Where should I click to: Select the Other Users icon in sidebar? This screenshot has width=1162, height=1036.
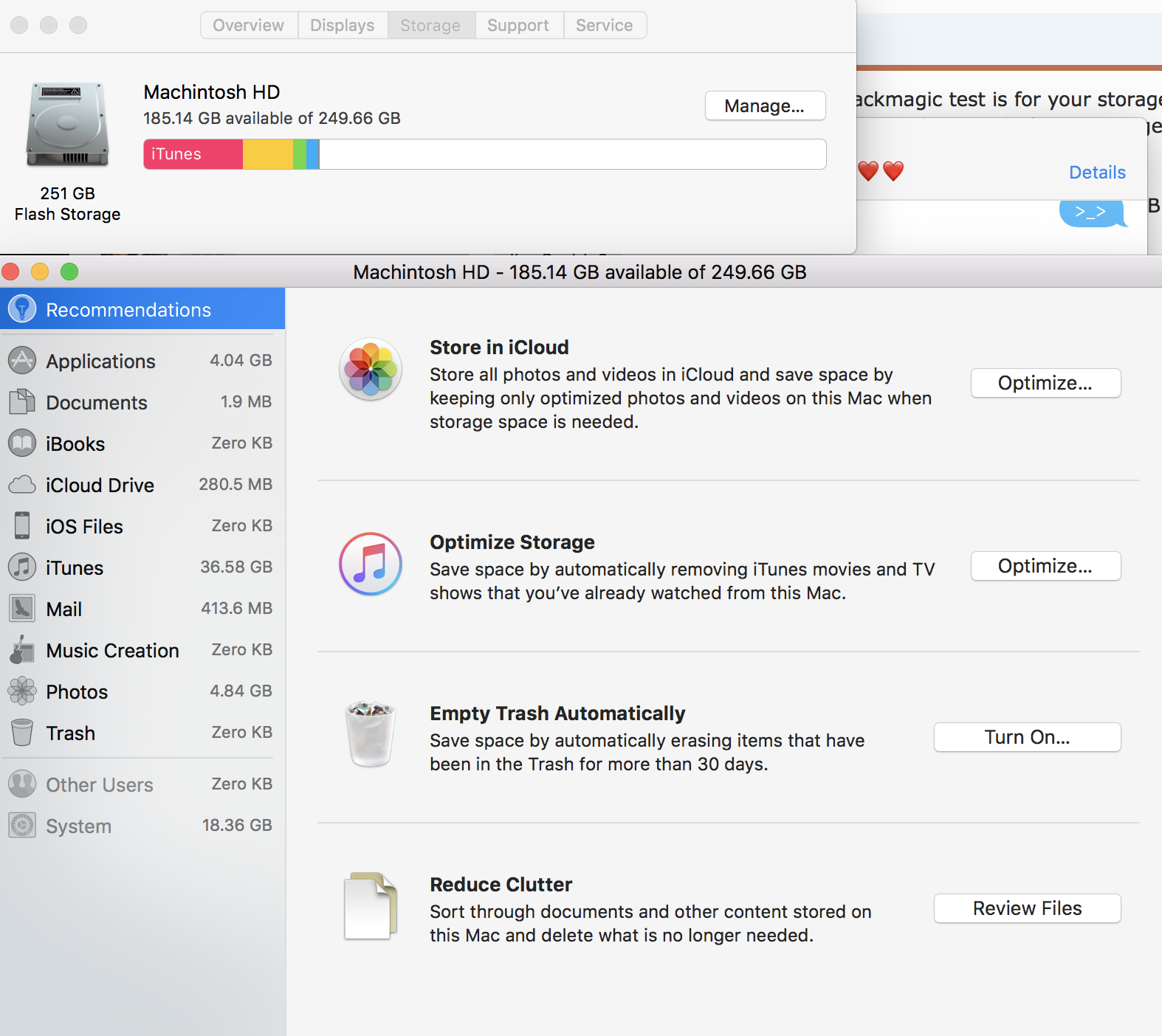[x=22, y=784]
